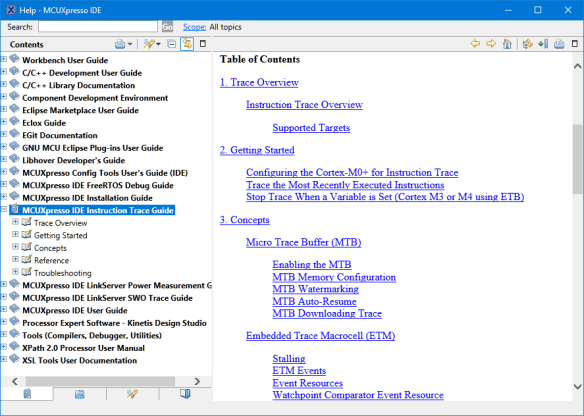Switch to the Search Results bottom tab
584x416 pixels.
click(x=132, y=394)
